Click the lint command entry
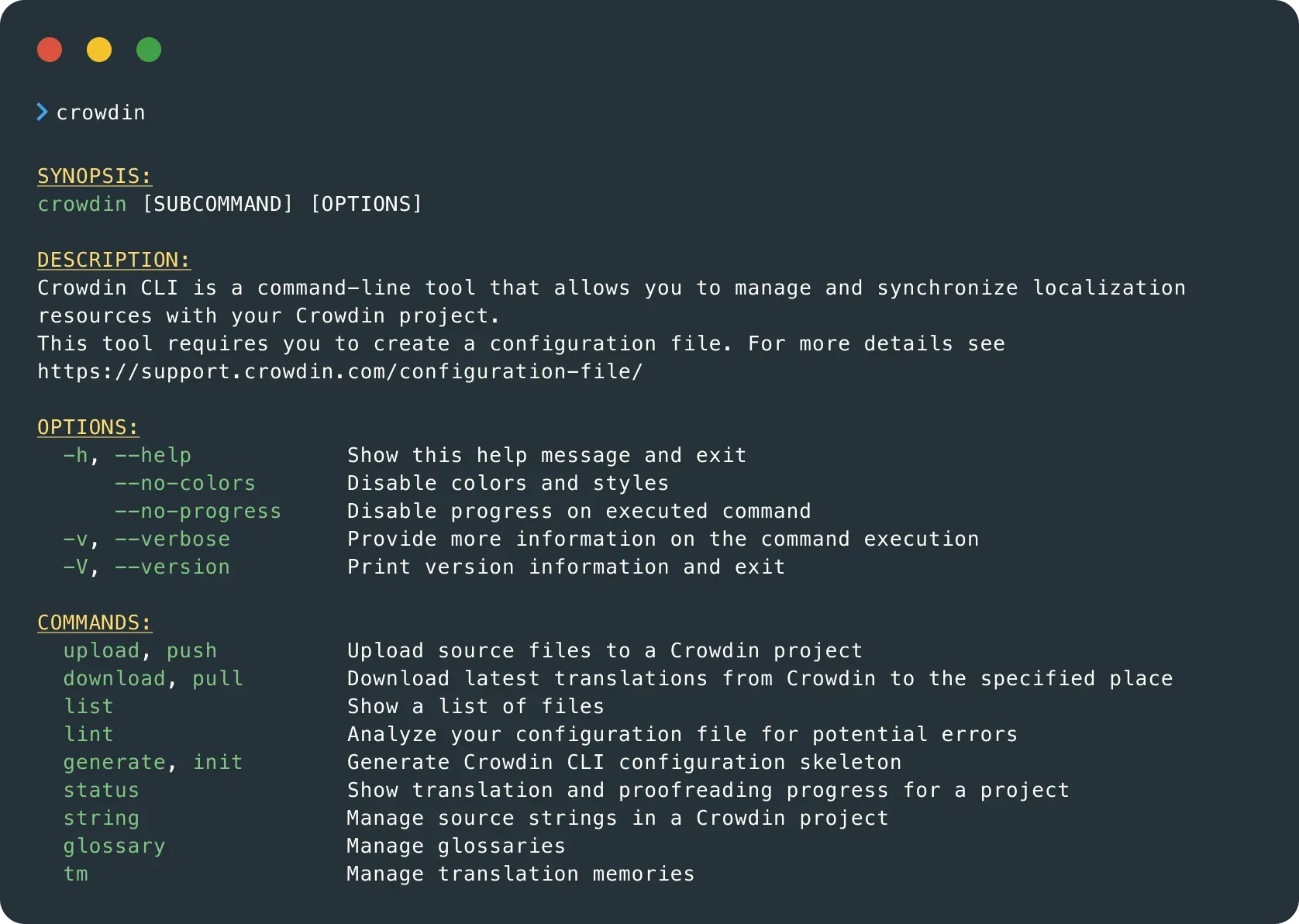1299x924 pixels. pos(88,734)
